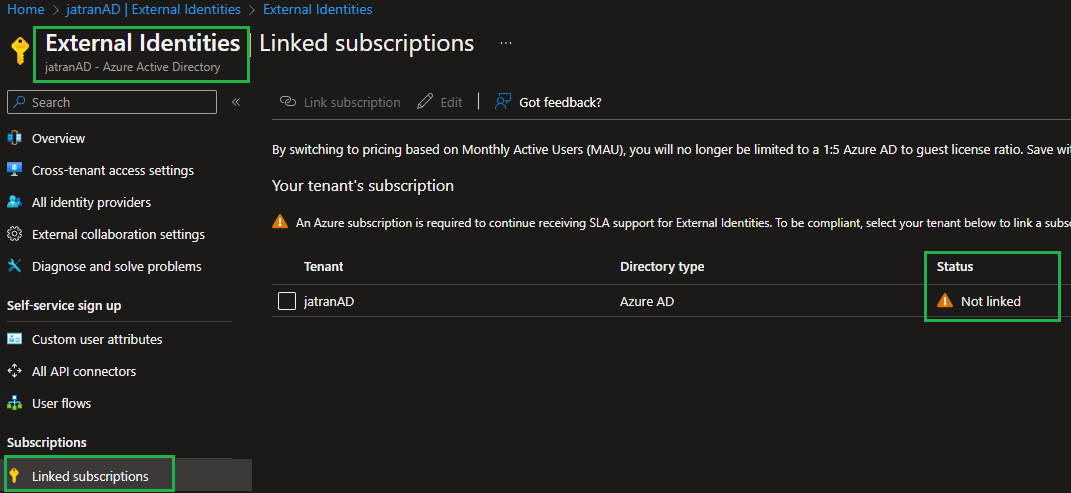Image resolution: width=1071 pixels, height=493 pixels.
Task: Click the External collaboration settings gear icon
Action: (x=14, y=234)
